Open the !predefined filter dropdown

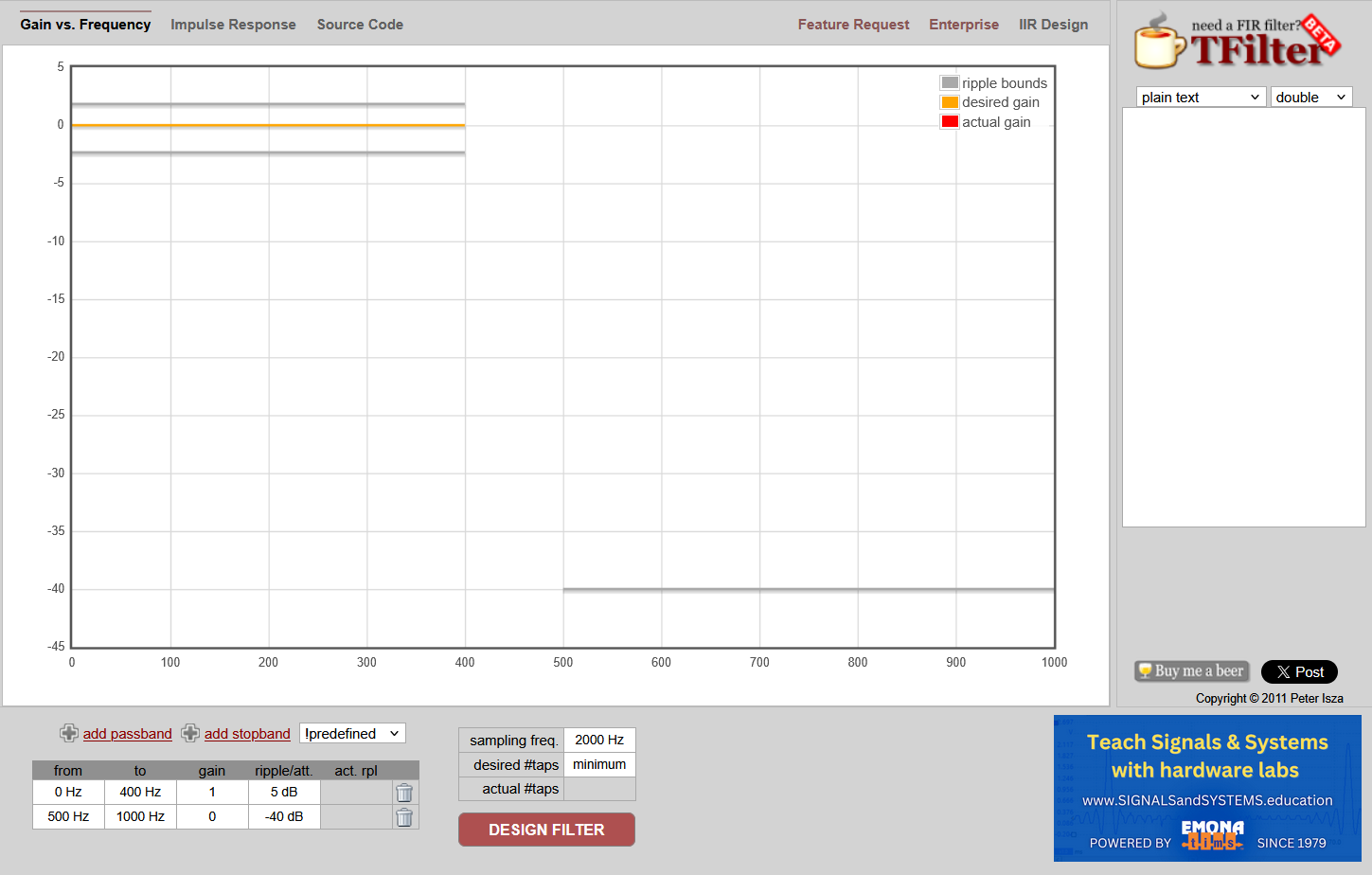tap(352, 733)
